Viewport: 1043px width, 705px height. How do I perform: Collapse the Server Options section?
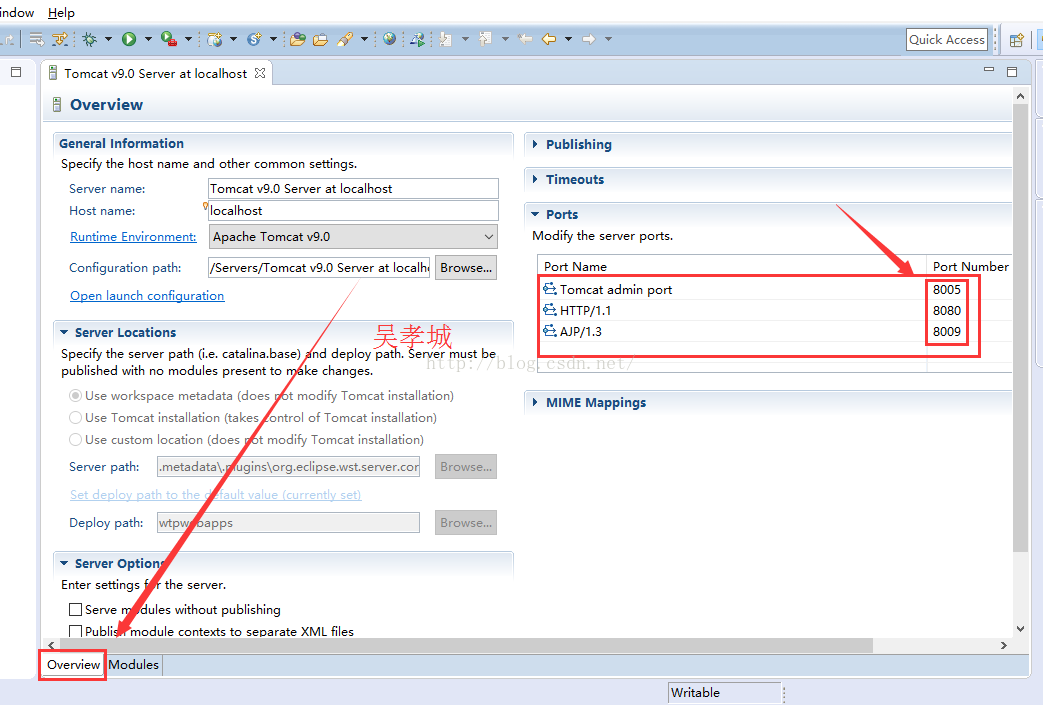[64, 563]
